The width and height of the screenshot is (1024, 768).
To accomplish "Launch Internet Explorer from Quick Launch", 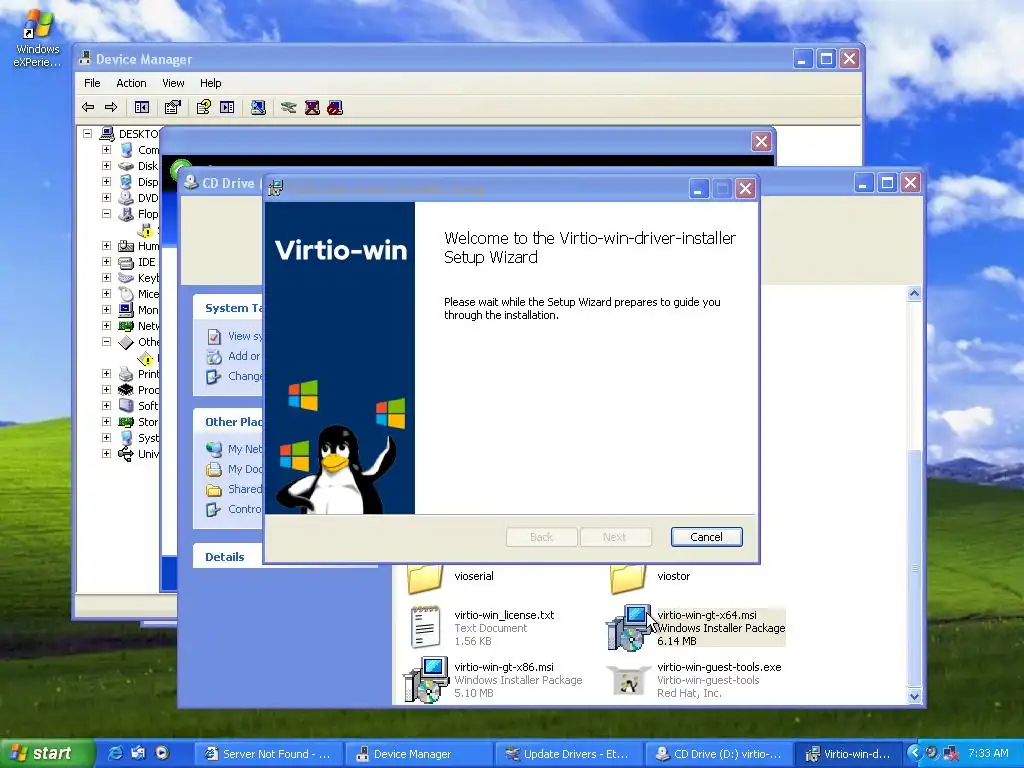I will click(115, 753).
